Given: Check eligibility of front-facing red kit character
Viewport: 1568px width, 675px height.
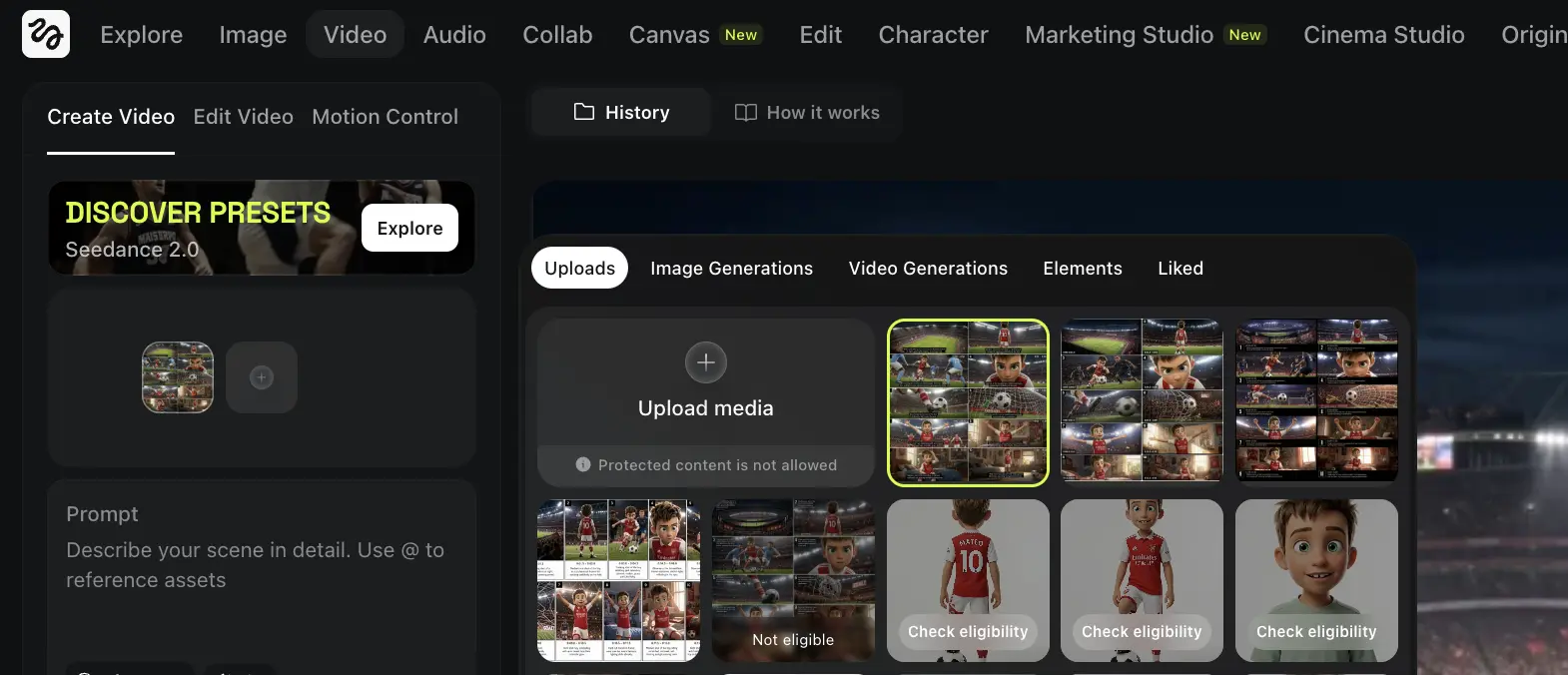Looking at the screenshot, I should (x=1142, y=631).
